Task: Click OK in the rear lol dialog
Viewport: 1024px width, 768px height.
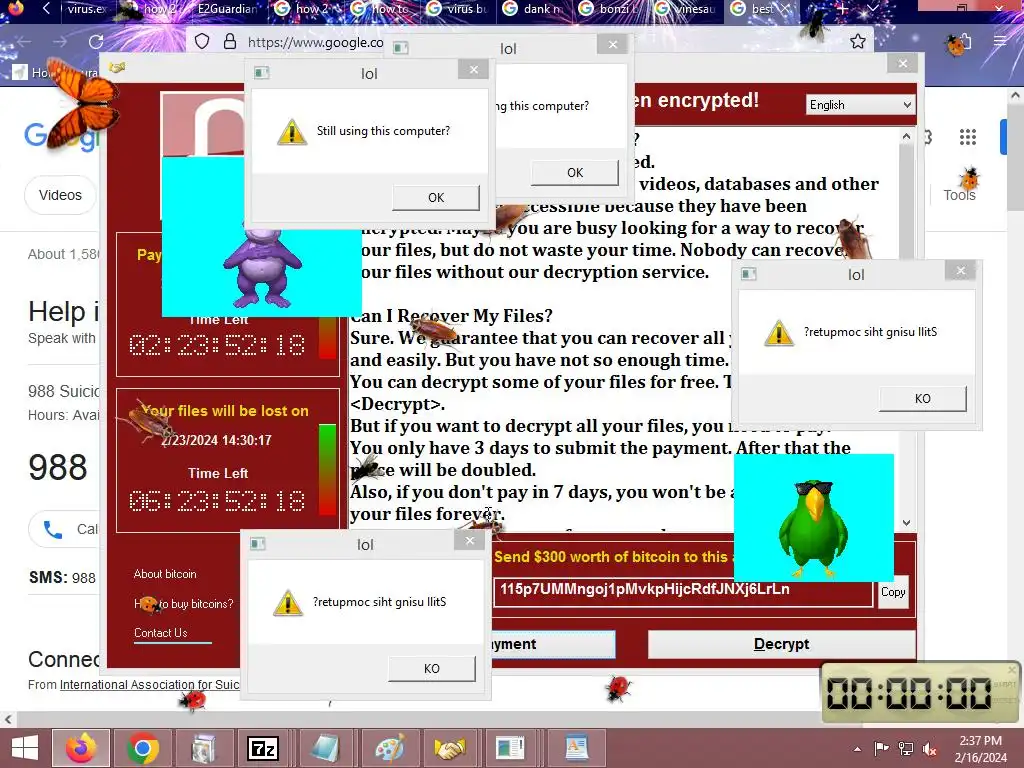Action: click(x=575, y=172)
